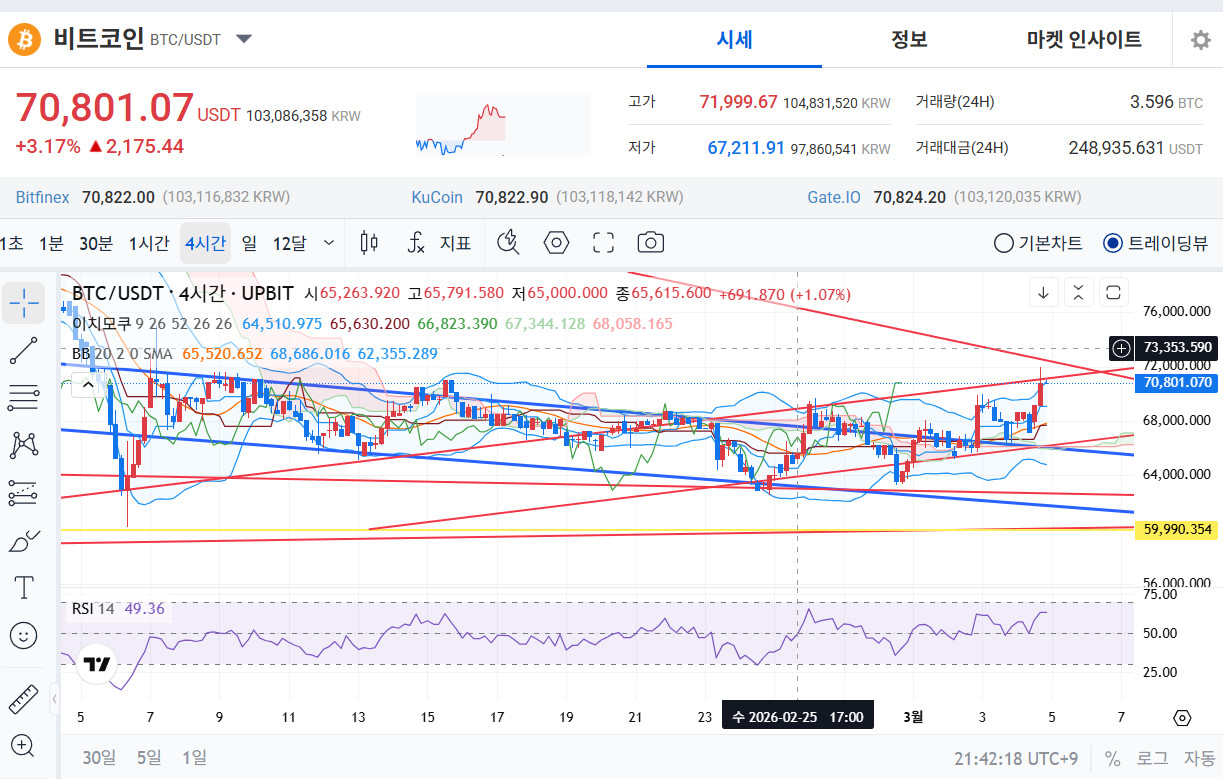Viewport: 1223px width, 779px height.
Task: Select the long position forecasting tool
Action: [23, 492]
